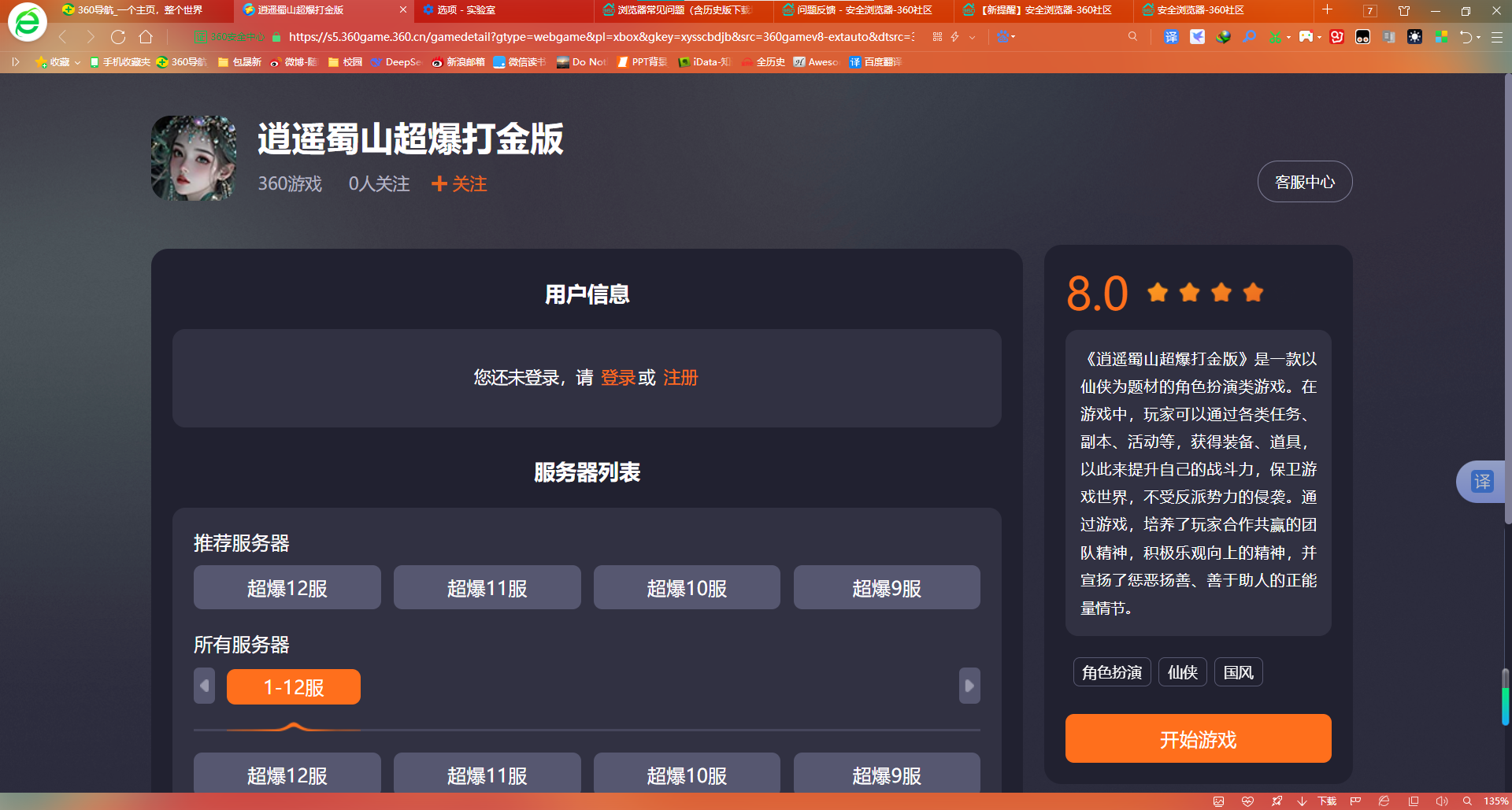
Task: Toggle page sound with the speaker icon
Action: click(1441, 801)
